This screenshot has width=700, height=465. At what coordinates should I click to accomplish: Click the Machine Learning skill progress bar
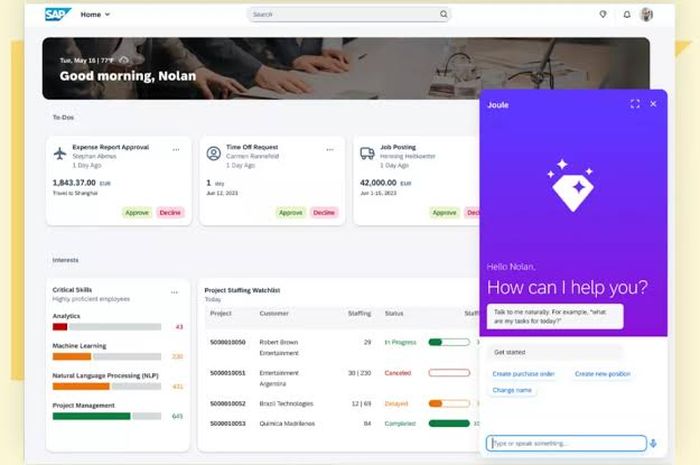pos(107,357)
